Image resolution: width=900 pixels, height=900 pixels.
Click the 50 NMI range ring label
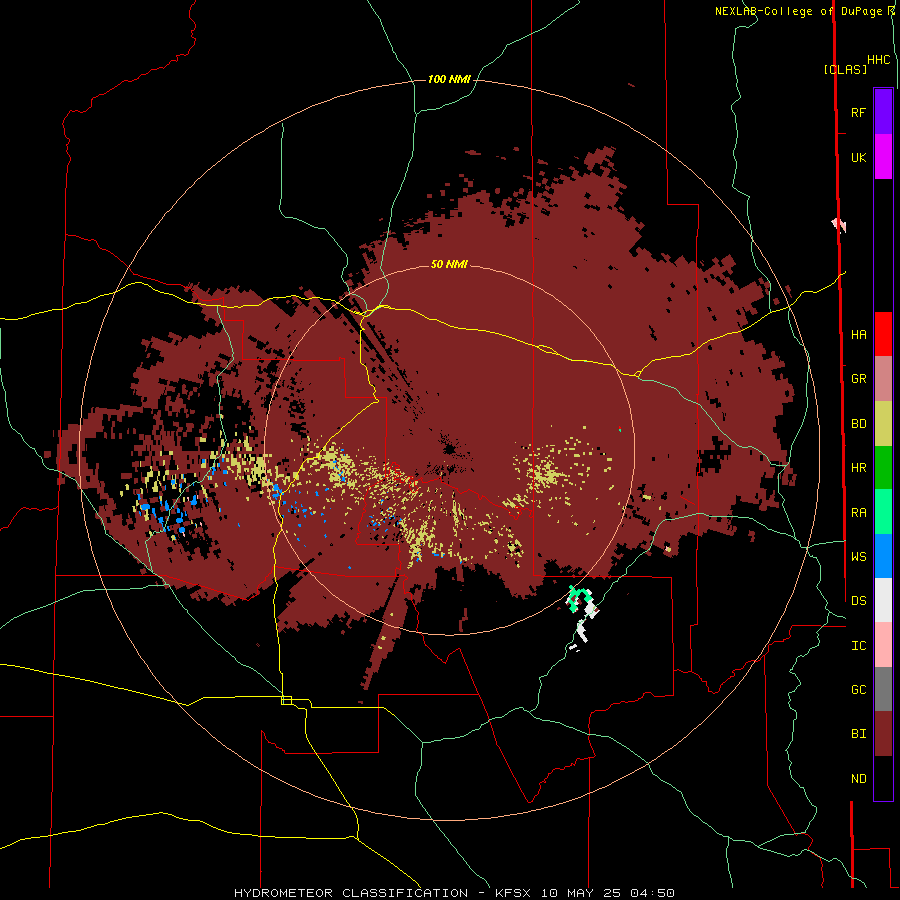pyautogui.click(x=449, y=264)
